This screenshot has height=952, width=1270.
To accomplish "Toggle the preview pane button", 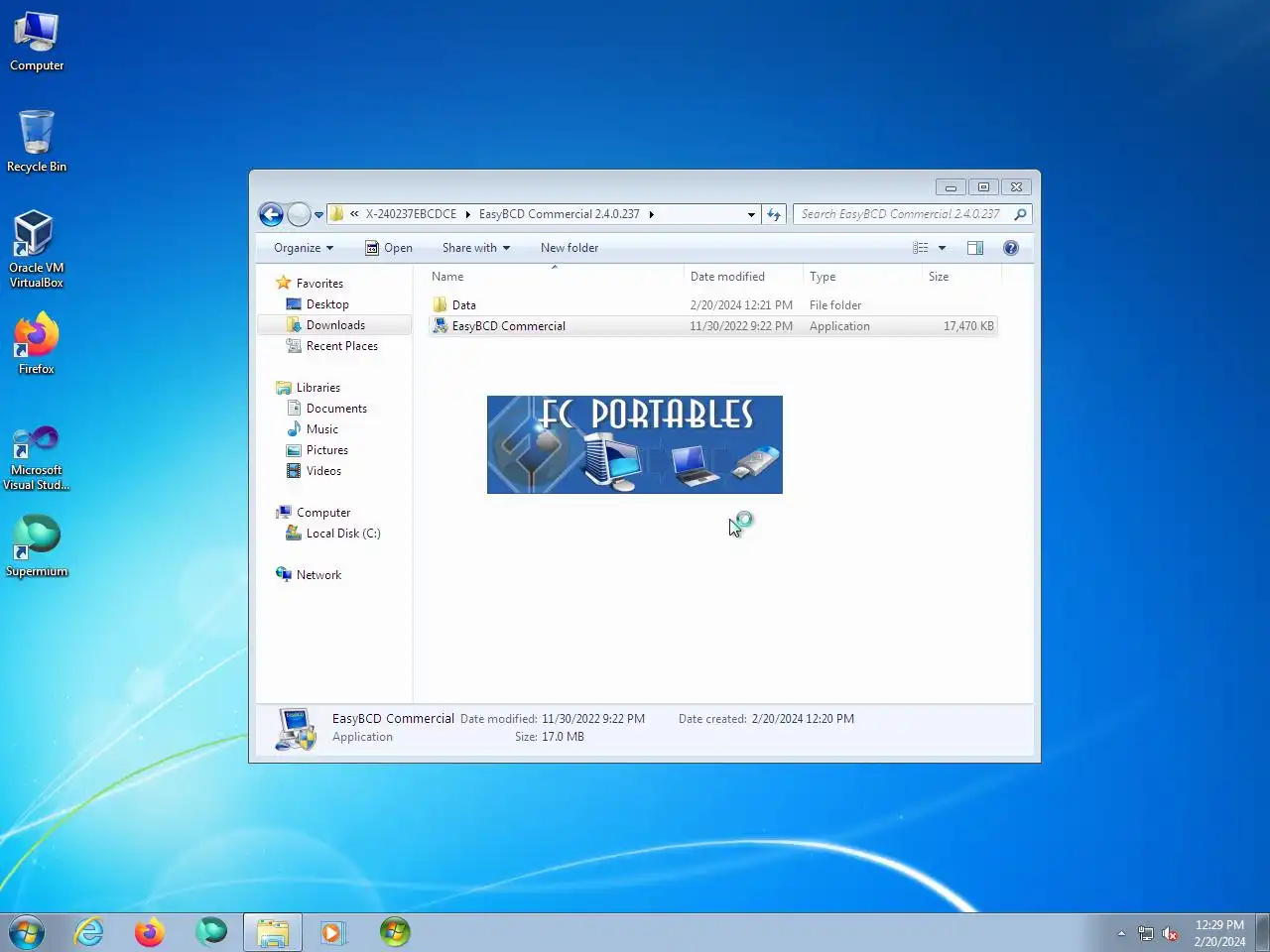I will coord(975,248).
